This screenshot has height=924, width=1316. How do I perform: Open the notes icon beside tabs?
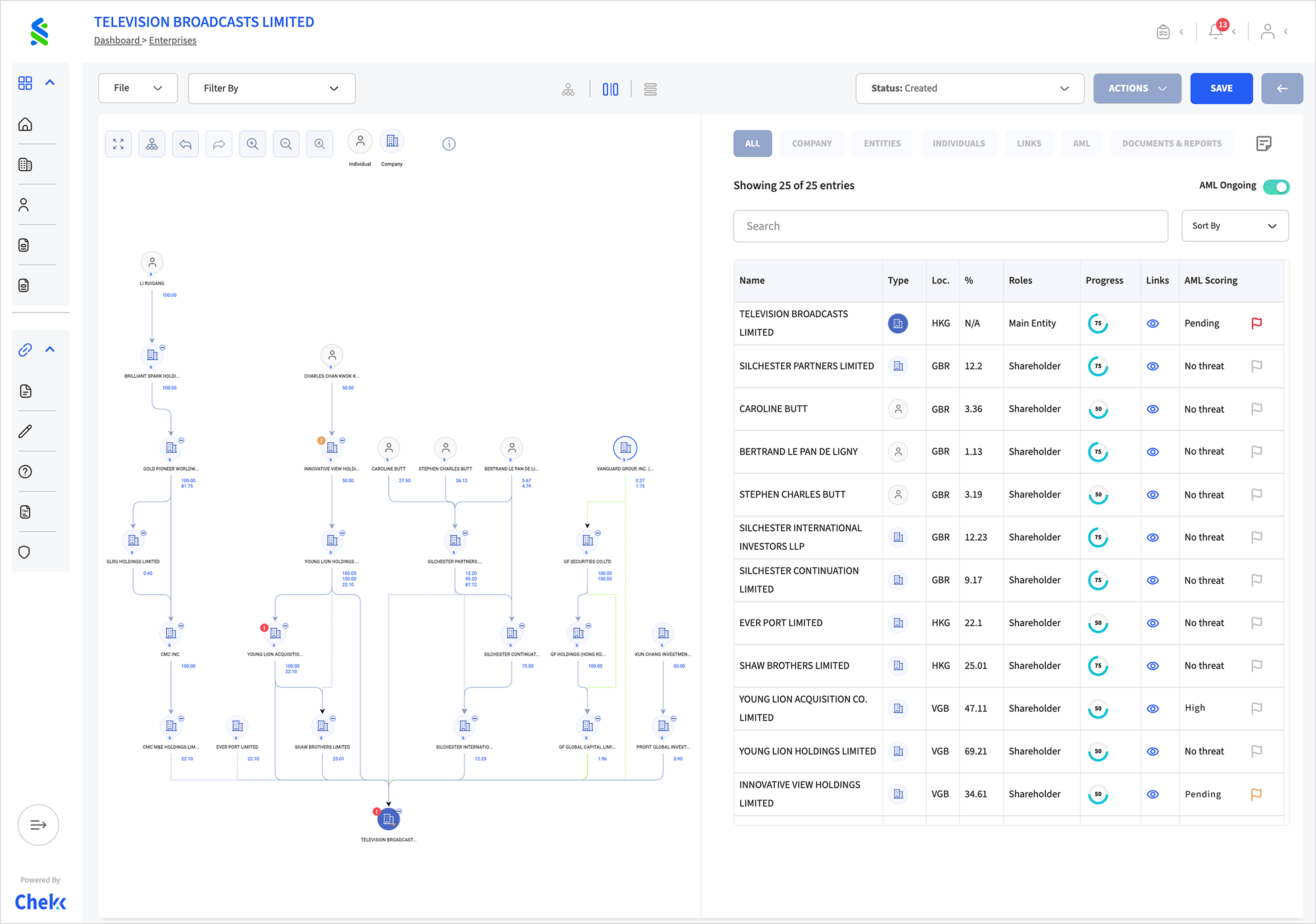1264,144
